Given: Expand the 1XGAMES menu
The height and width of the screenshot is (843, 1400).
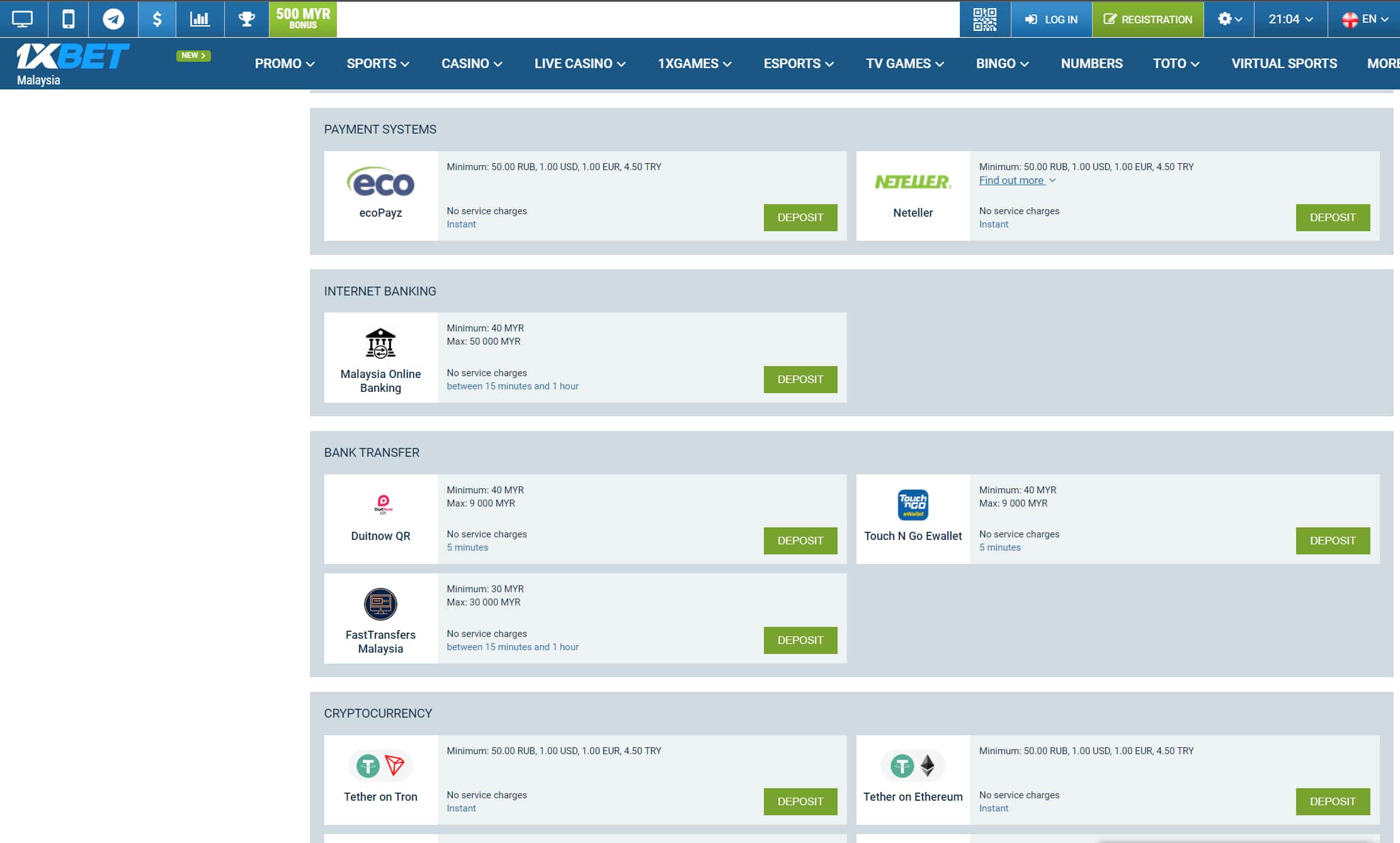Looking at the screenshot, I should 695,64.
